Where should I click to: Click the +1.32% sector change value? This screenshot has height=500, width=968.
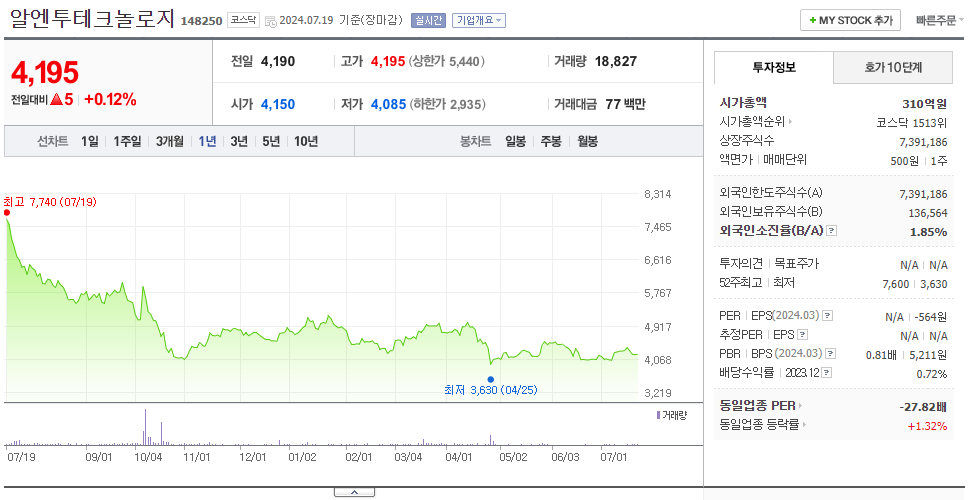pos(927,426)
